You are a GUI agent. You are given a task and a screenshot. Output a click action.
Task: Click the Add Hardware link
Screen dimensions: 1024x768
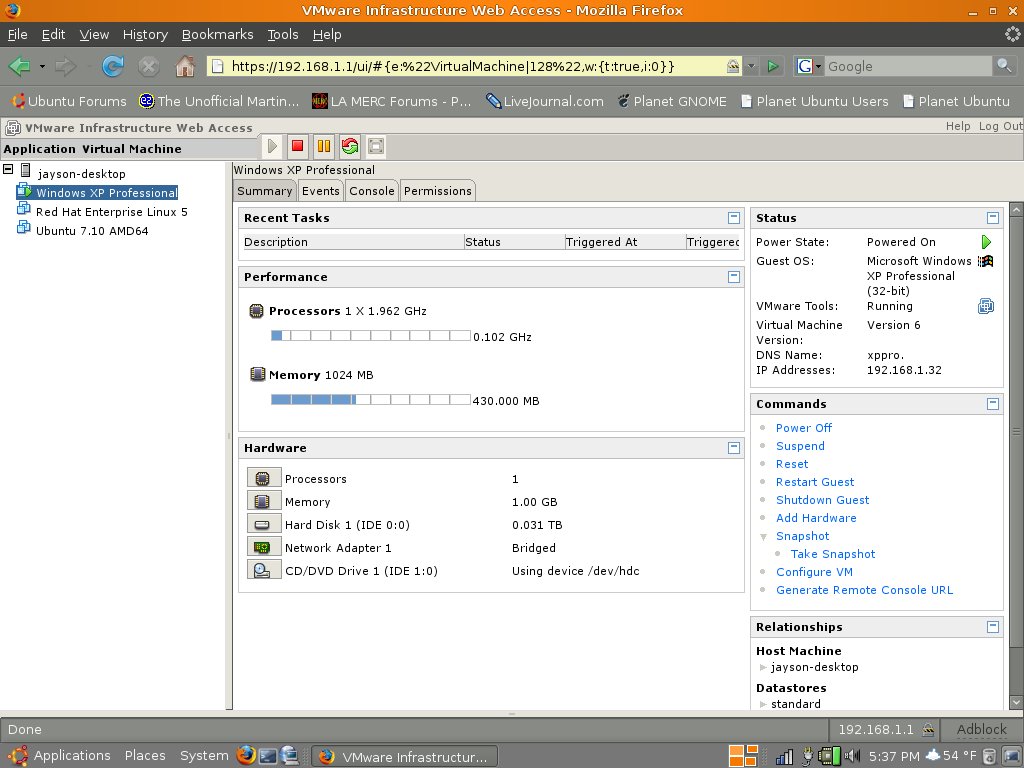point(816,518)
